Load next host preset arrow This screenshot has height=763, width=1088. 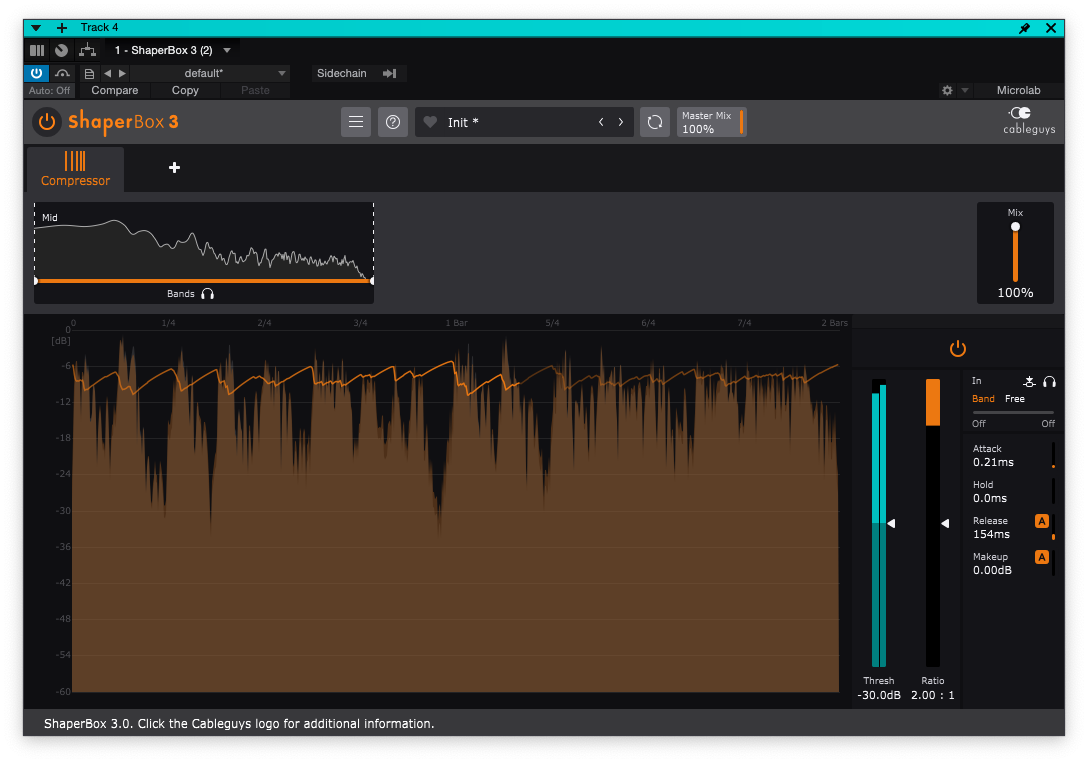tap(122, 73)
